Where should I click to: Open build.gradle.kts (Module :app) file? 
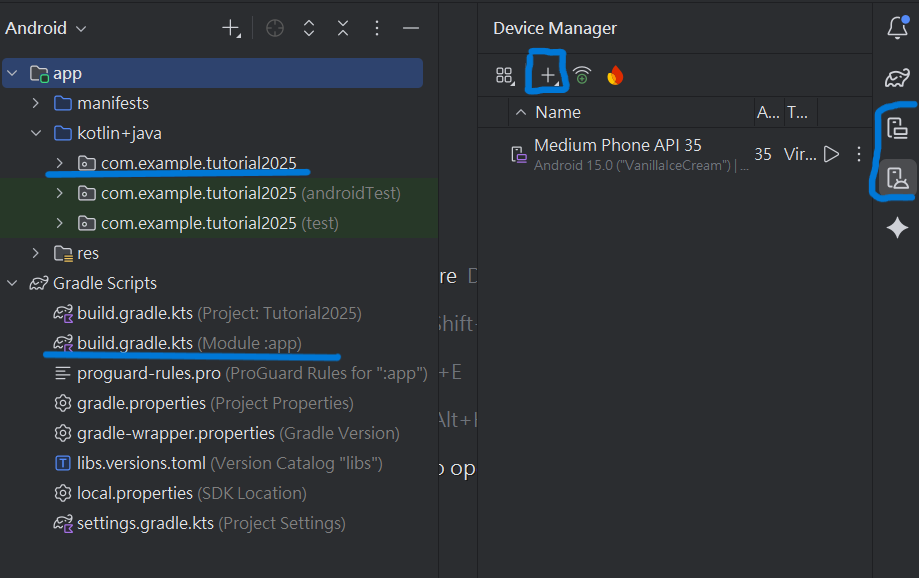point(134,343)
